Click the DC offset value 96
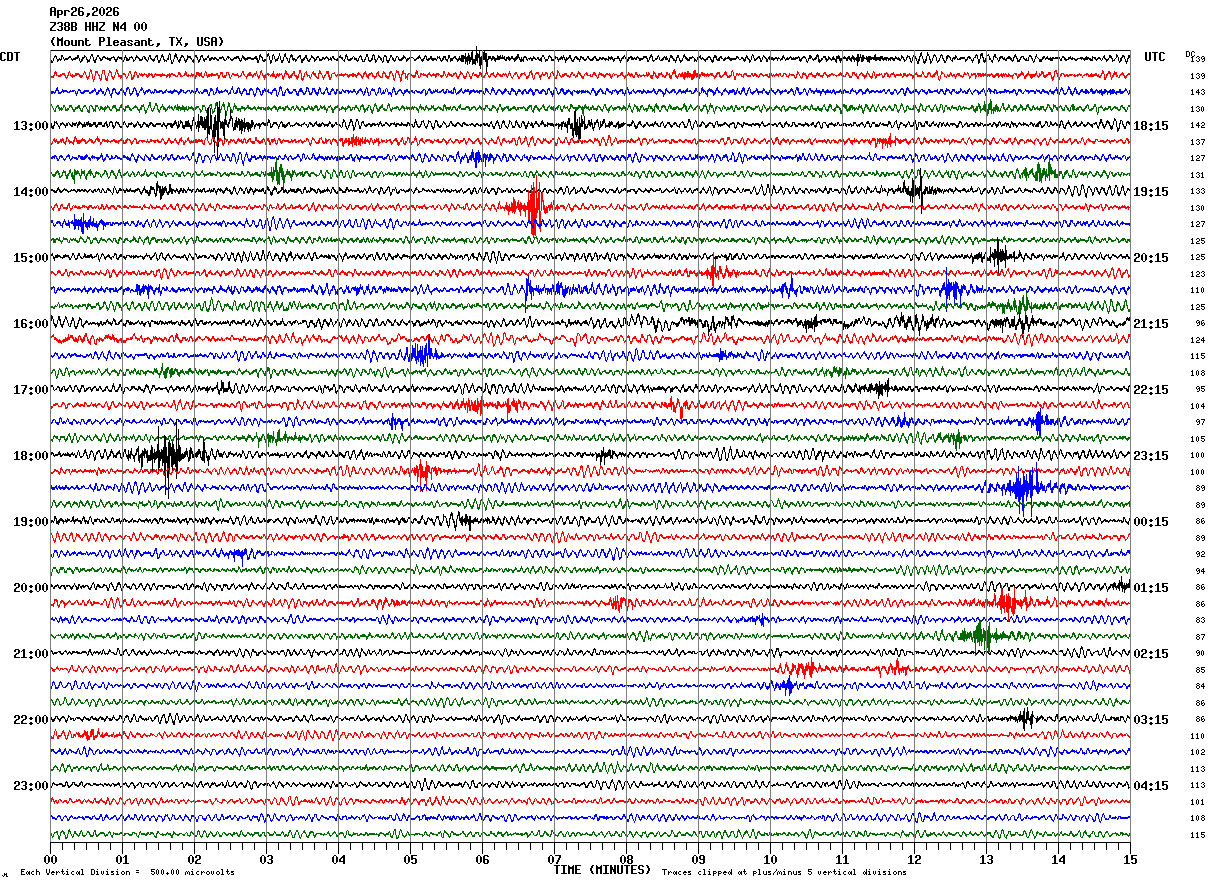 coord(1199,324)
